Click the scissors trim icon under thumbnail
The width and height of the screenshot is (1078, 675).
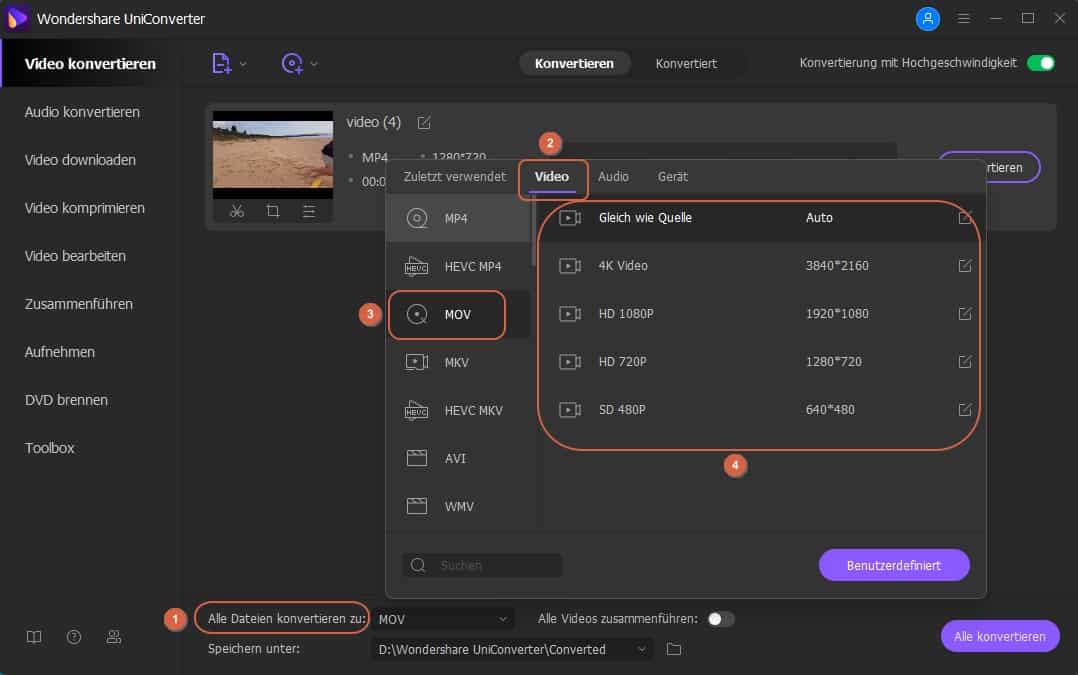(237, 211)
